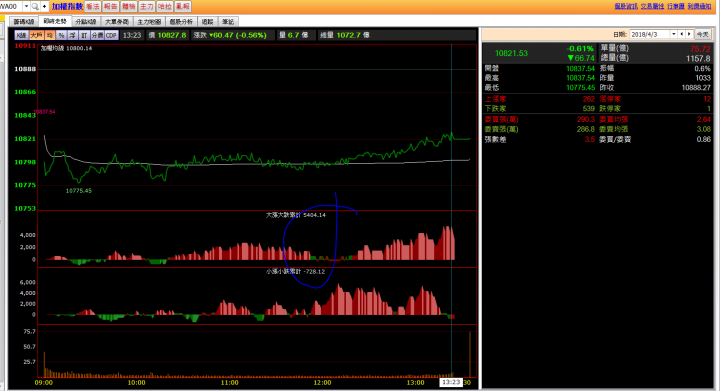Click the date field showing 2018/4/3
The width and height of the screenshot is (720, 391).
point(650,34)
